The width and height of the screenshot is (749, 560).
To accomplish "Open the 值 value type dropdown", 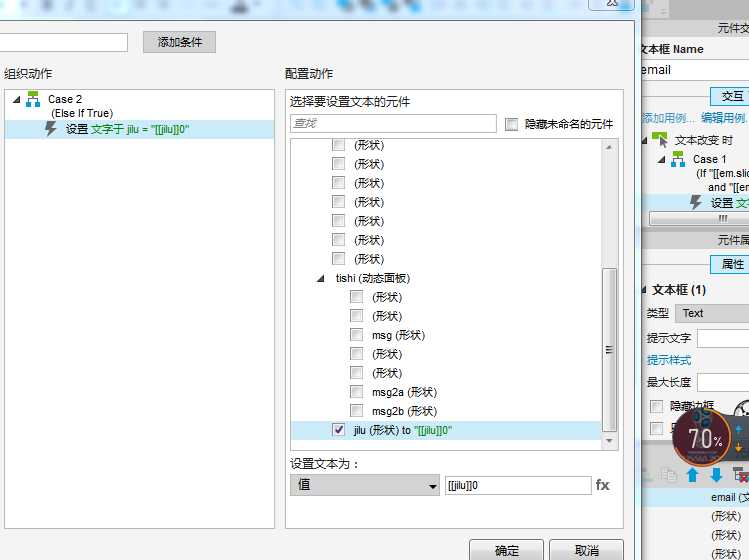I will pos(365,485).
